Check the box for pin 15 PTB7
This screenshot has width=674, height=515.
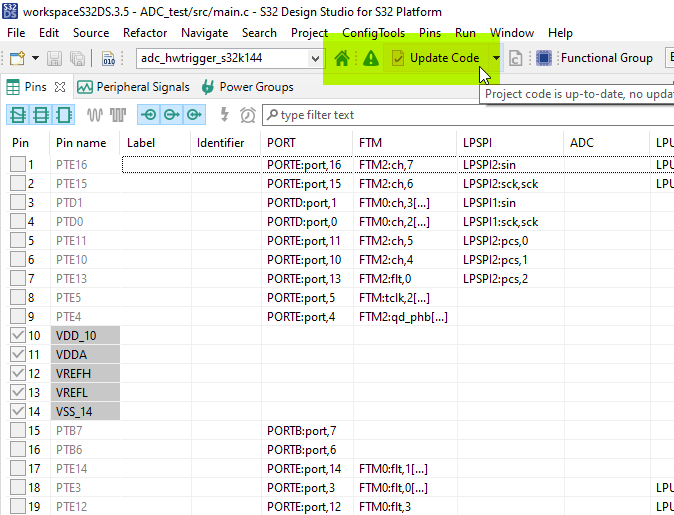tap(18, 430)
